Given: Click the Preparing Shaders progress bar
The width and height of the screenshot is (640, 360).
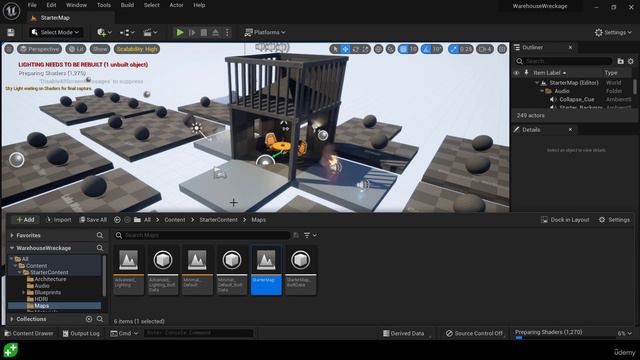Looking at the screenshot, I should pos(565,338).
